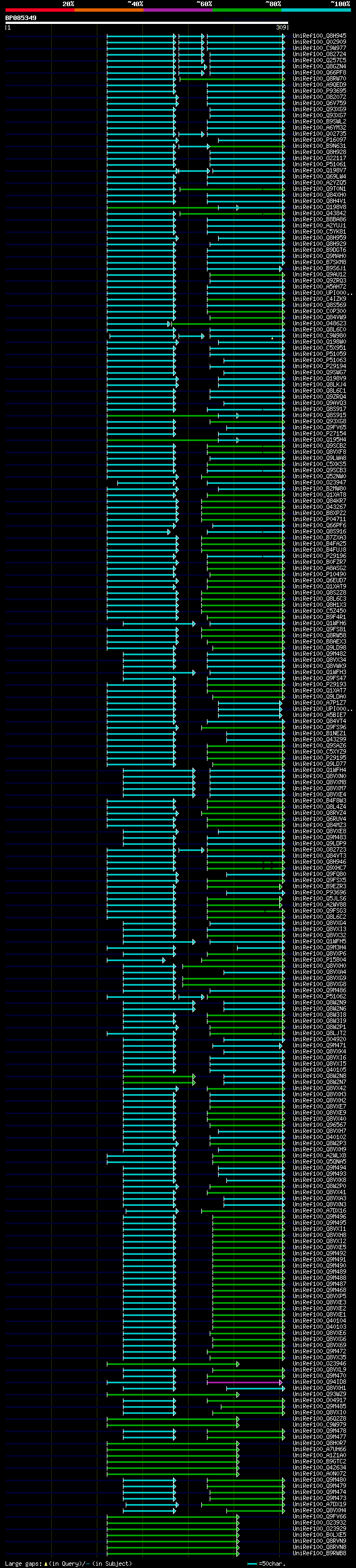
Task: Click the white query sequence bar
Action: click(x=147, y=23)
